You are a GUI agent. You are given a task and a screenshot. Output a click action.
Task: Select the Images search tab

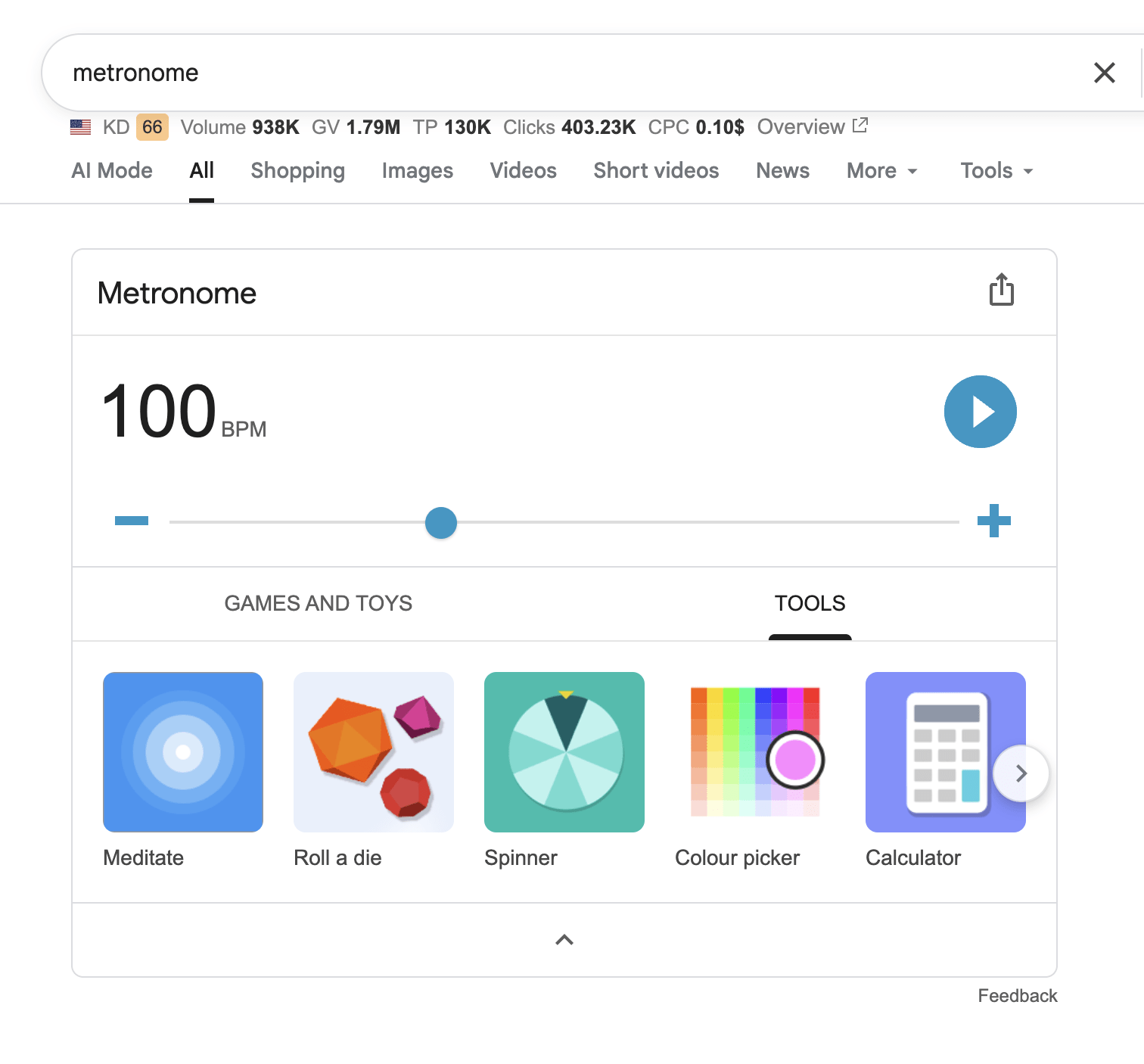(x=417, y=171)
